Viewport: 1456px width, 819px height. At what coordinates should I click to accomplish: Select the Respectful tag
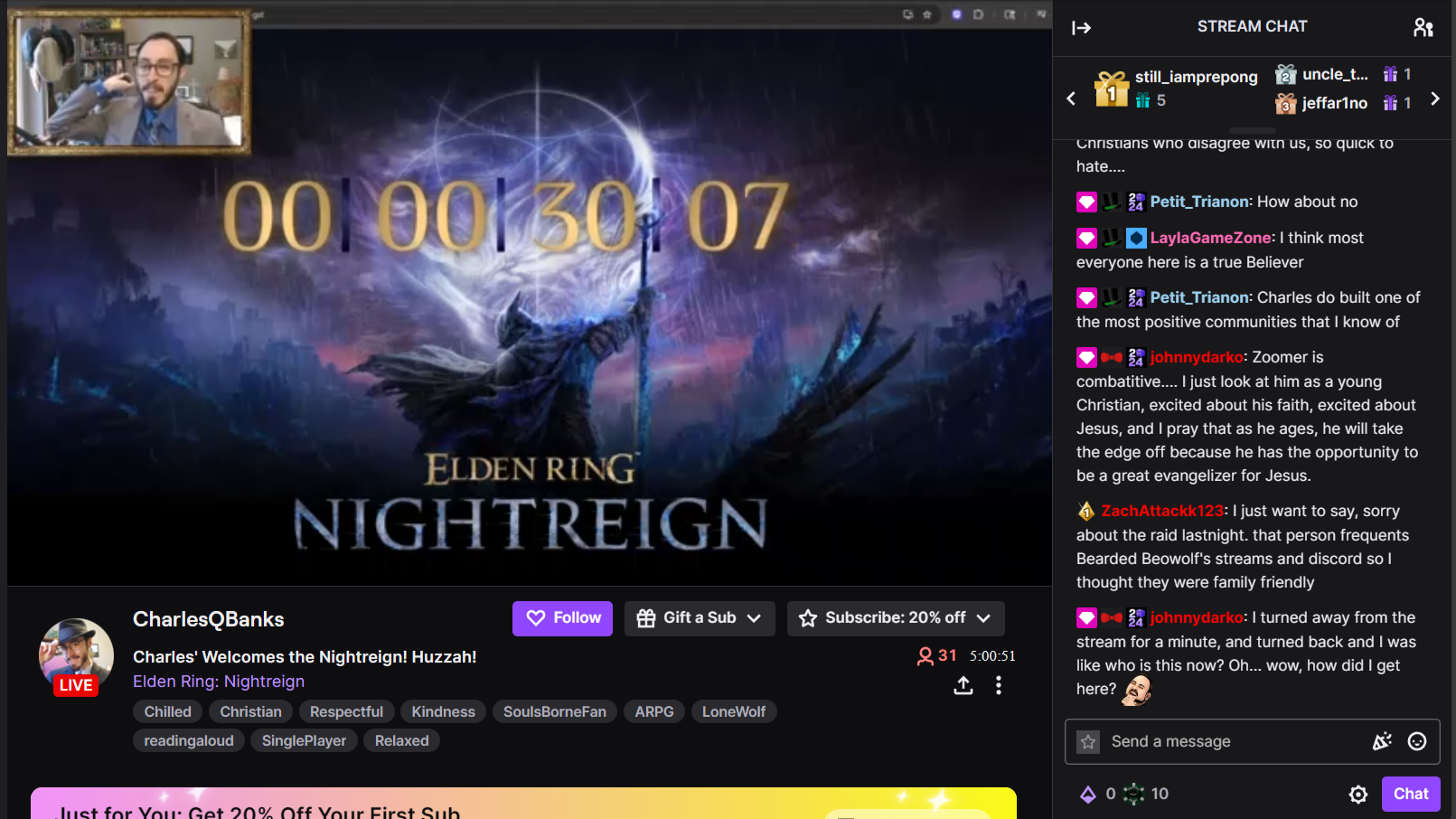click(x=346, y=712)
